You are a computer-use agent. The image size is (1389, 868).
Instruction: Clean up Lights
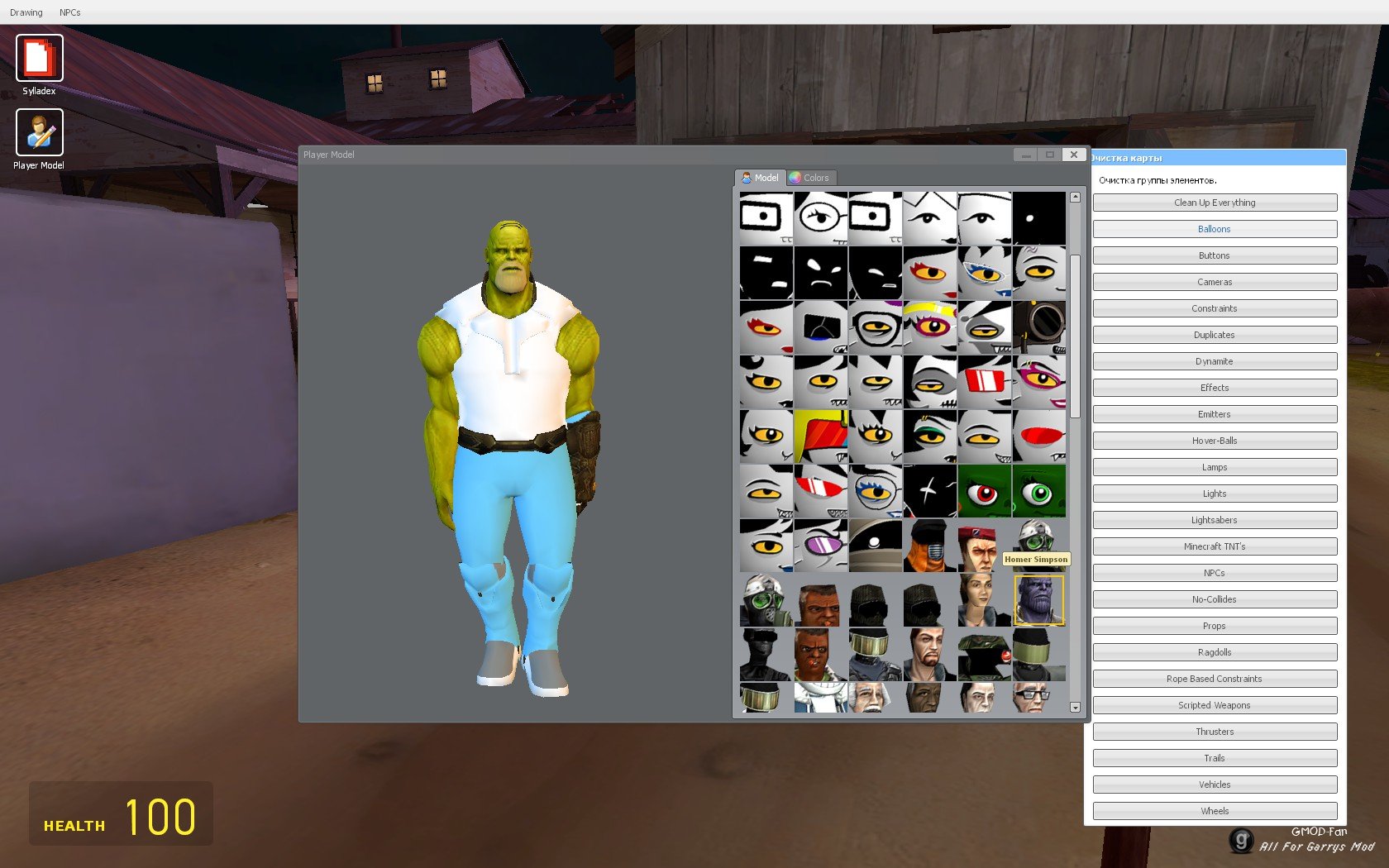tap(1215, 494)
